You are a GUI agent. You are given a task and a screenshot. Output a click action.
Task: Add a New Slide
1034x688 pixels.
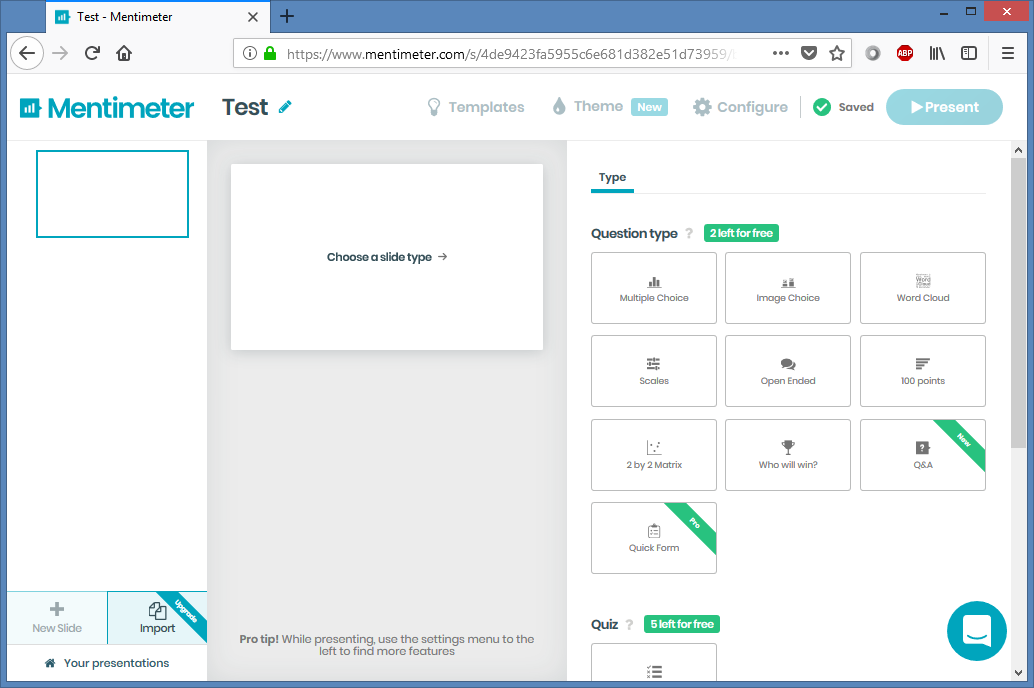pyautogui.click(x=56, y=618)
